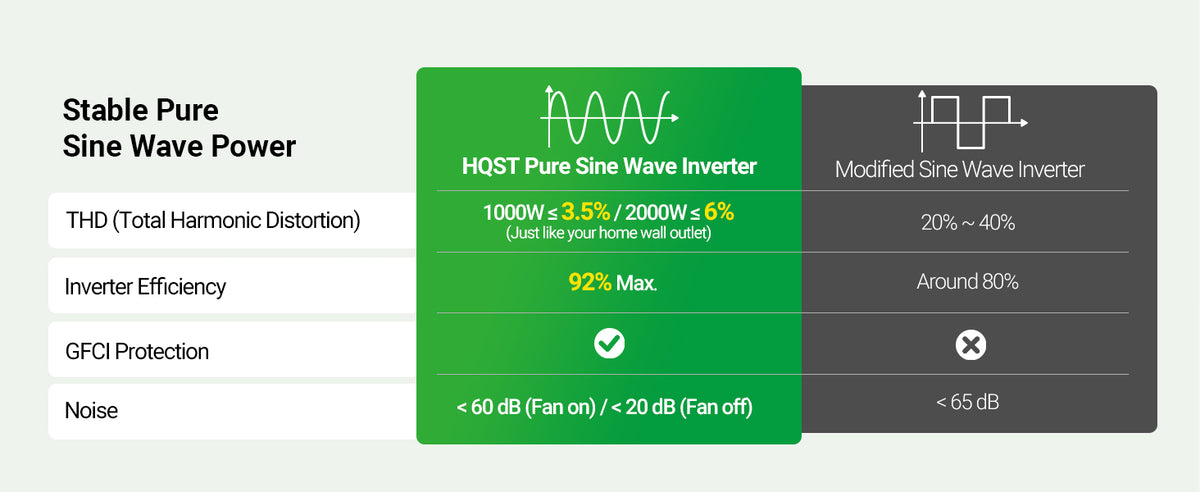Click the 20% ~ 40% distortion value

coord(967,223)
